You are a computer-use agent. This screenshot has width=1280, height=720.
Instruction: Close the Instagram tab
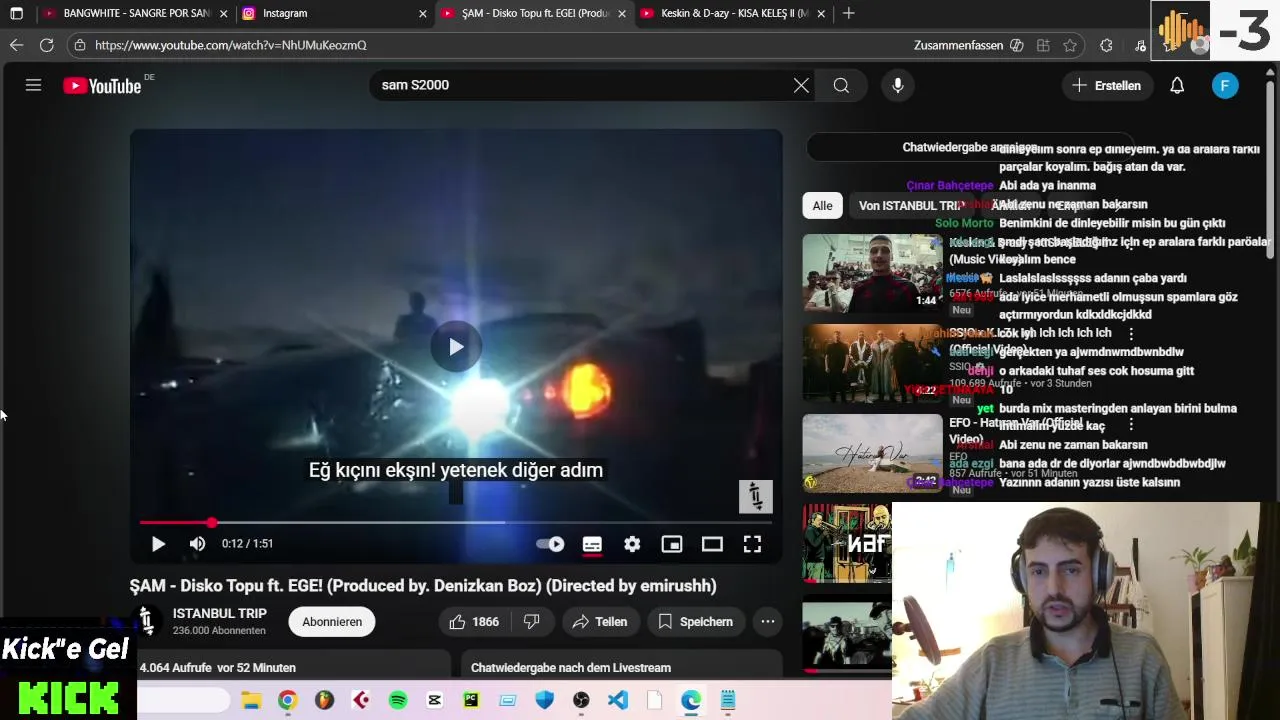(x=422, y=13)
